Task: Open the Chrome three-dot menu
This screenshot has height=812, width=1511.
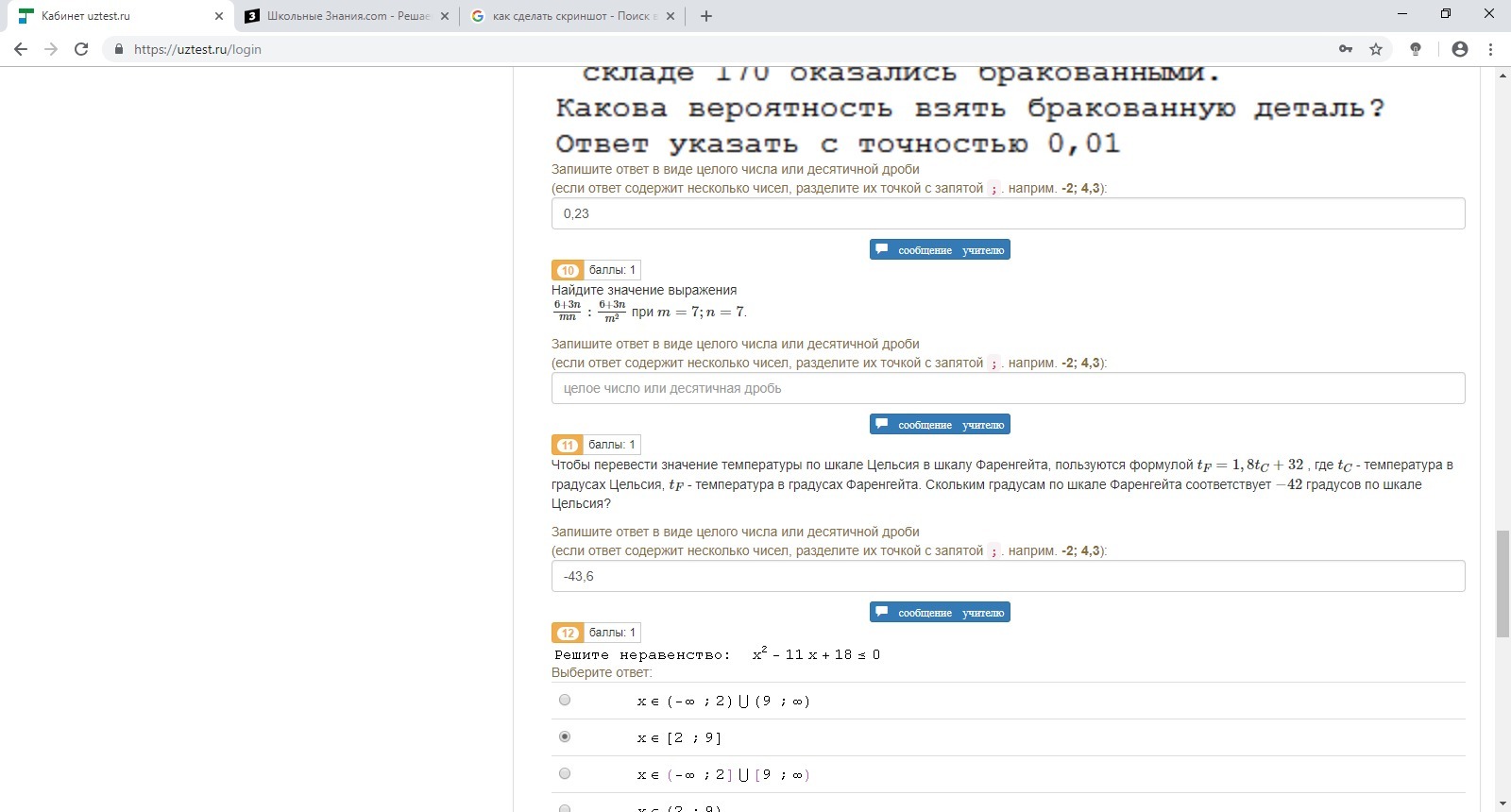Action: click(1491, 49)
